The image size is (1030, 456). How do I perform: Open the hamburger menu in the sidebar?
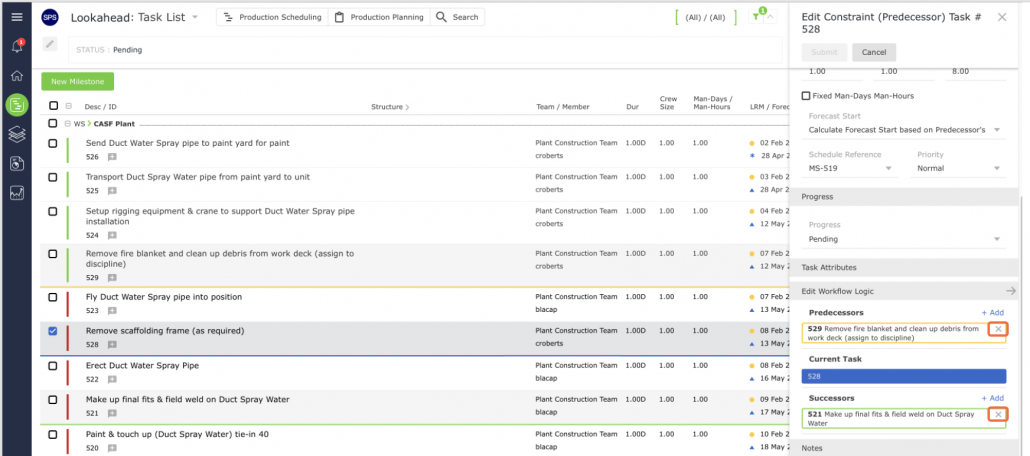click(17, 17)
